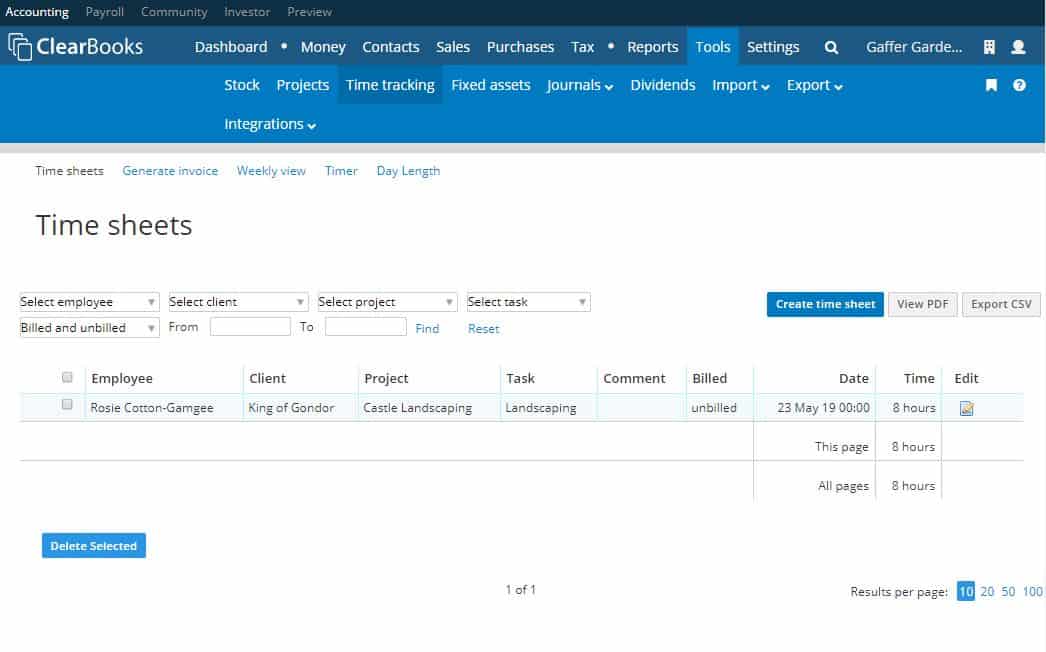The image size is (1046, 652).
Task: Switch to the Preview product tab
Action: click(310, 12)
